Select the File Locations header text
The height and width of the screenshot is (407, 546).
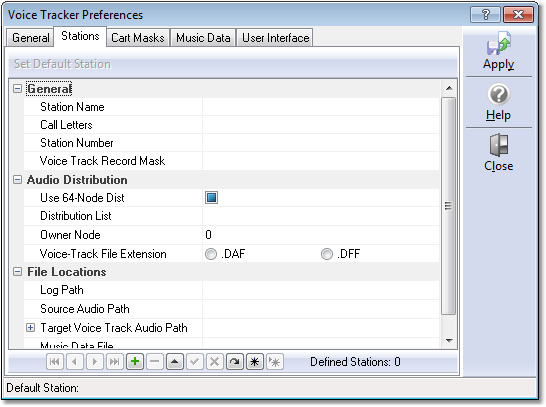[x=67, y=272]
